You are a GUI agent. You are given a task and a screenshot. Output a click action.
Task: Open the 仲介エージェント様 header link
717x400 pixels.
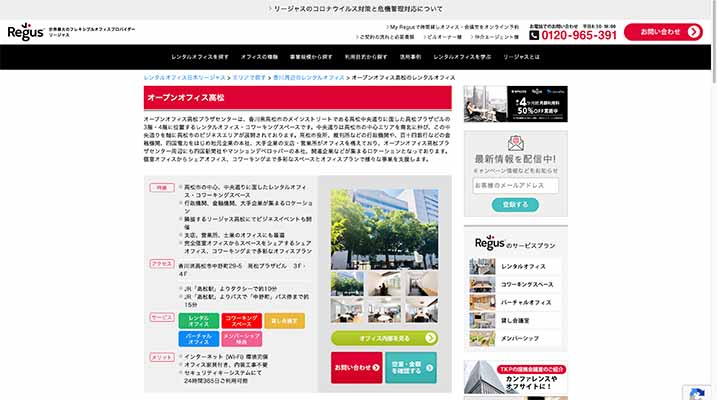coord(494,37)
